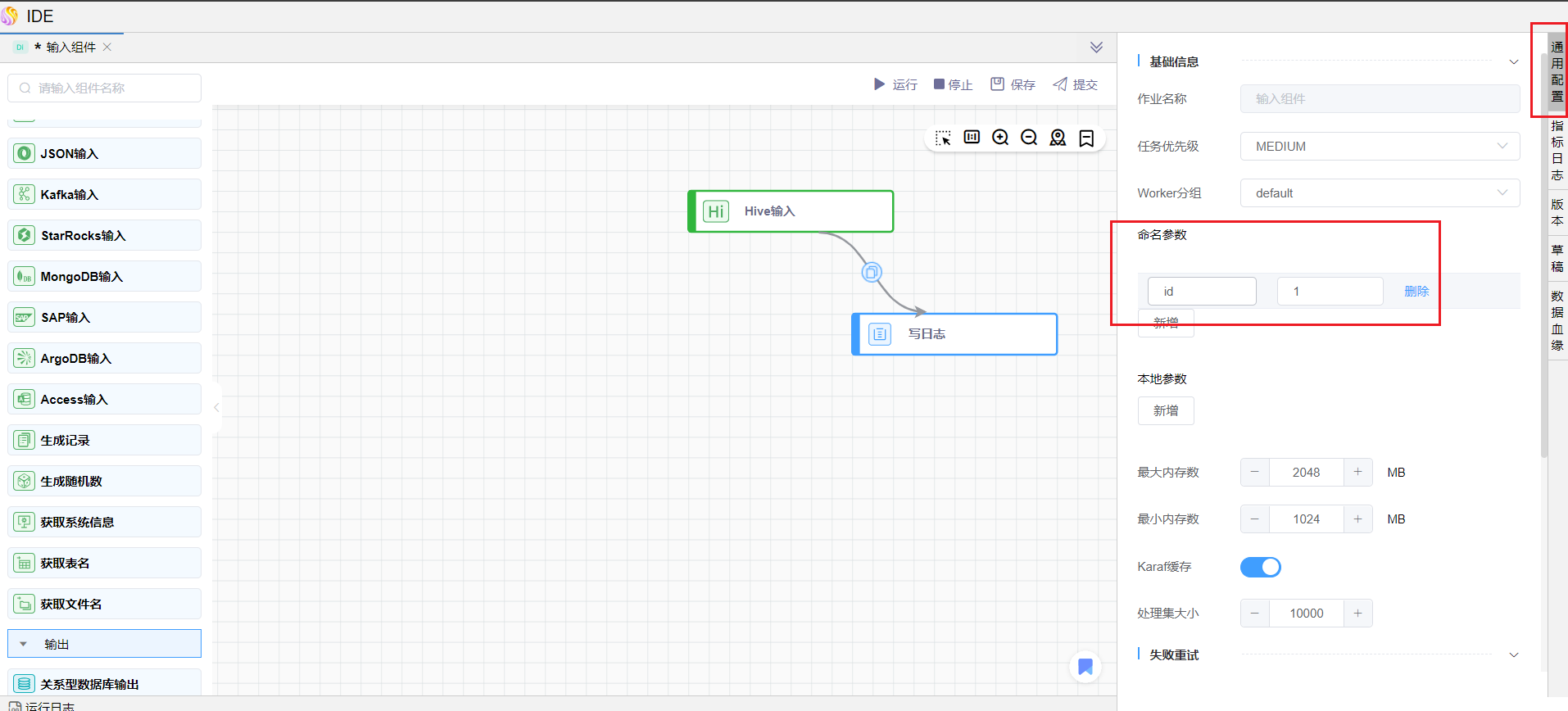This screenshot has width=1568, height=711.
Task: Click the zoom in magnifier icon
Action: coord(1000,138)
